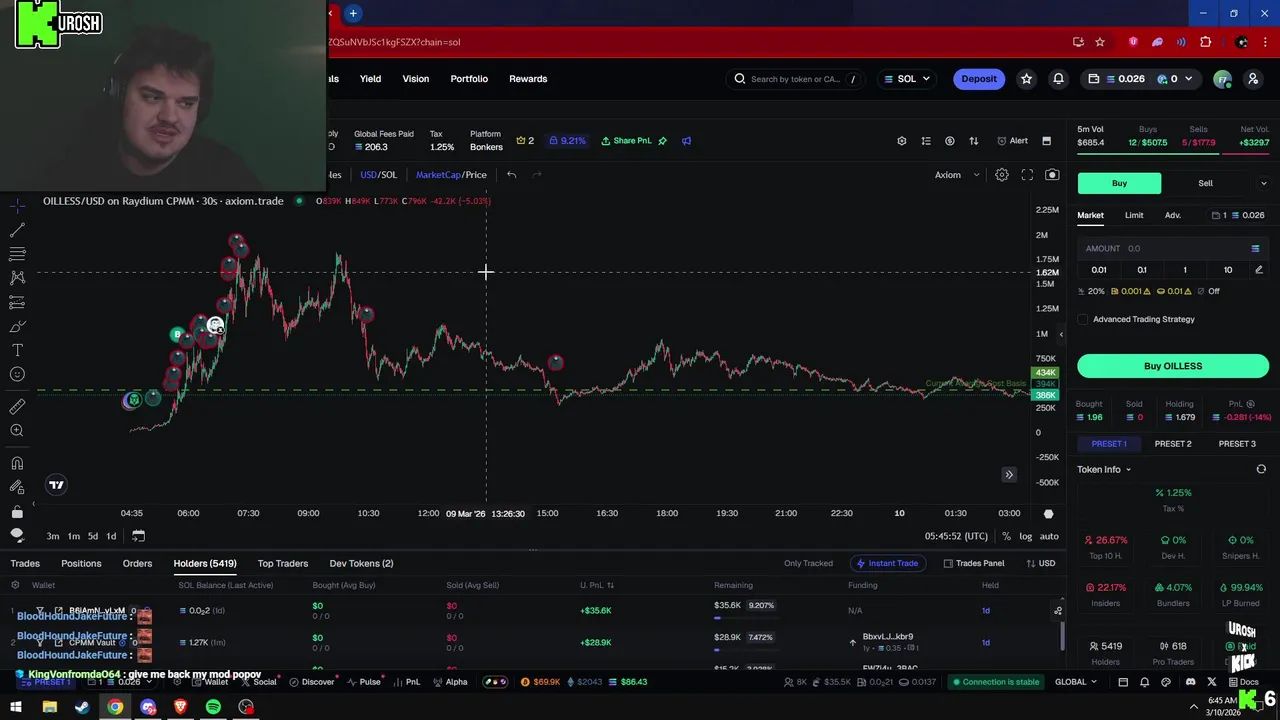Open go-to-date calendar icon
Viewport: 1280px width, 720px height.
138,536
